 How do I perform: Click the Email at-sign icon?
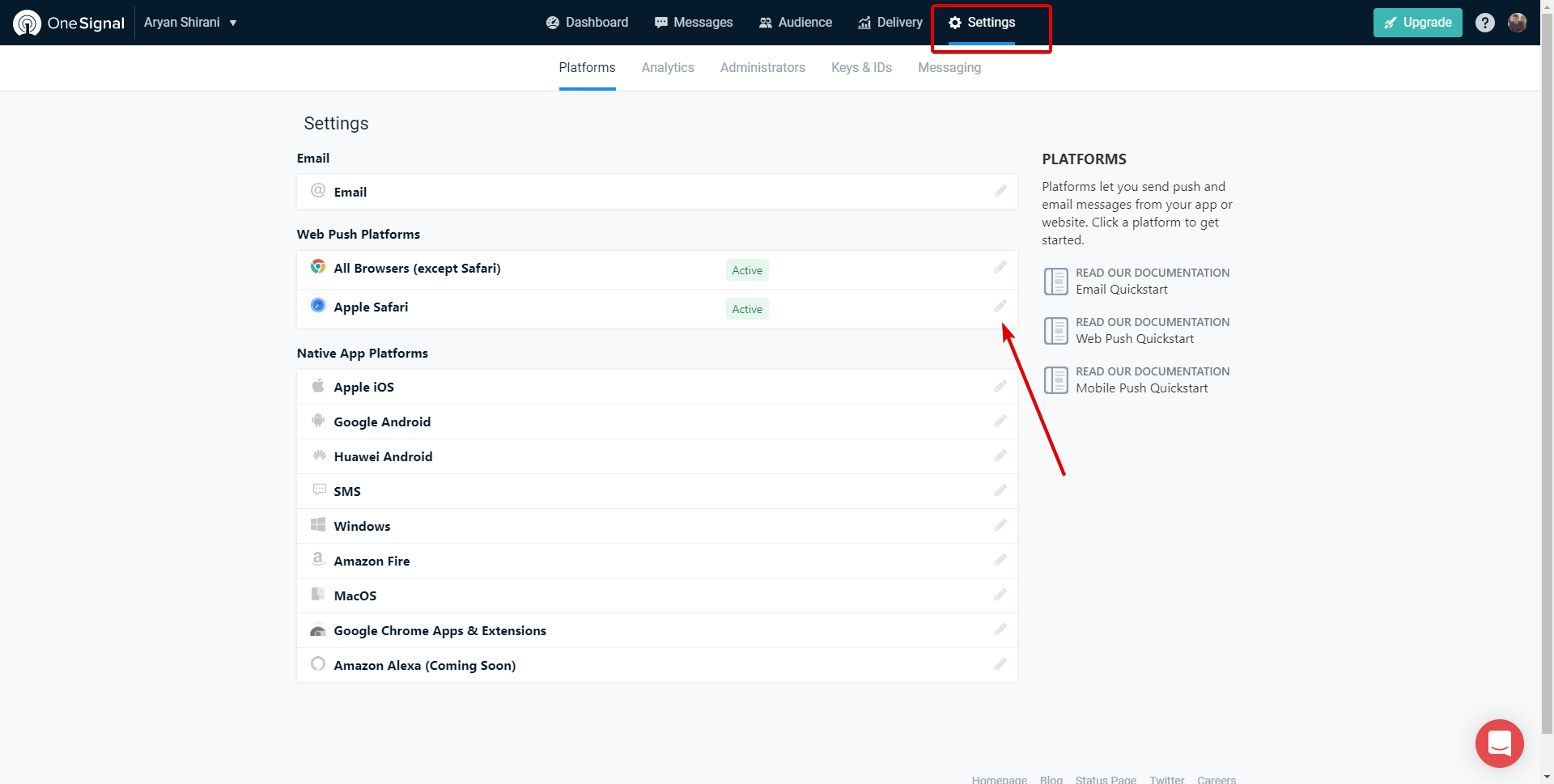coord(318,191)
